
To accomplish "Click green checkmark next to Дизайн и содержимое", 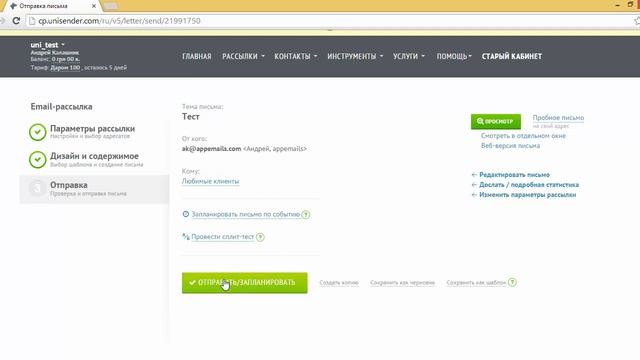I will (38, 160).
